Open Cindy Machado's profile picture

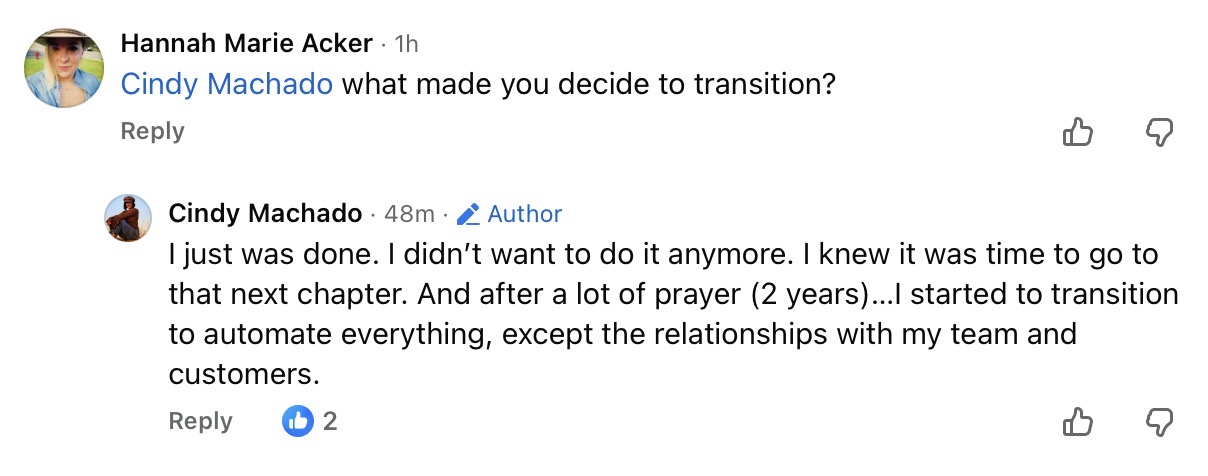128,218
